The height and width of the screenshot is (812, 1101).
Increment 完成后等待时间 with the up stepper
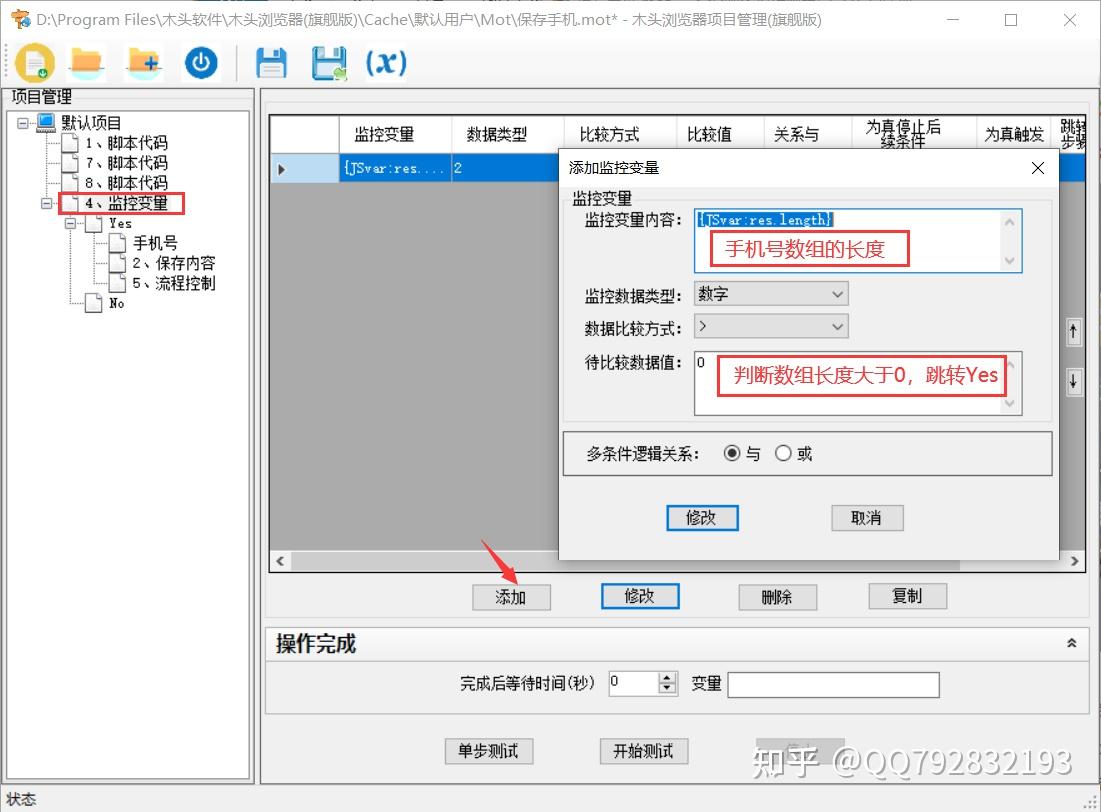[x=666, y=678]
